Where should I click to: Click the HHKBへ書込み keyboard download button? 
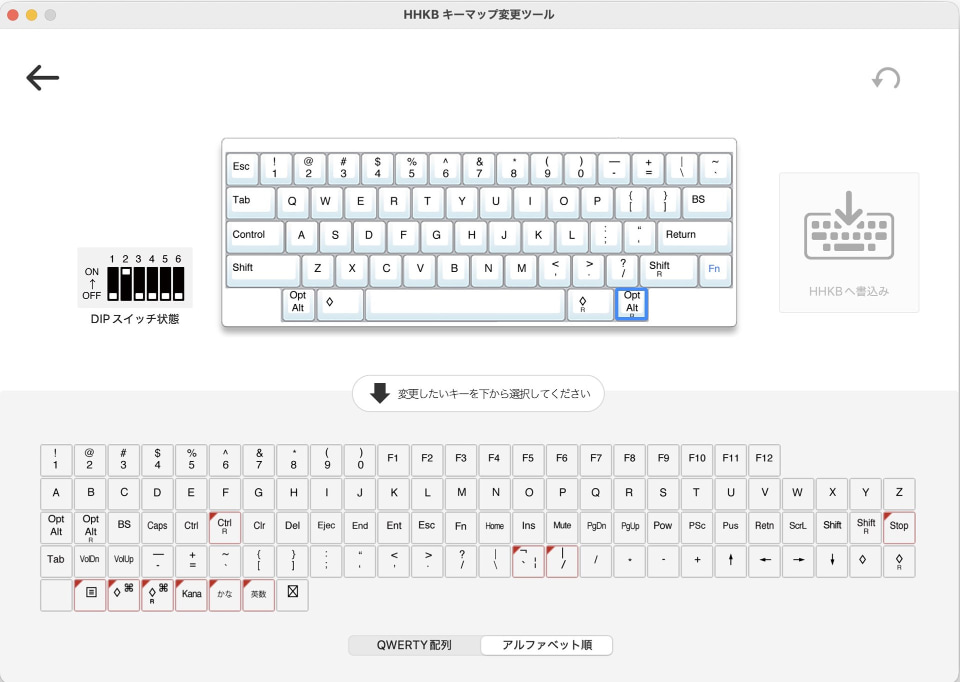(849, 243)
